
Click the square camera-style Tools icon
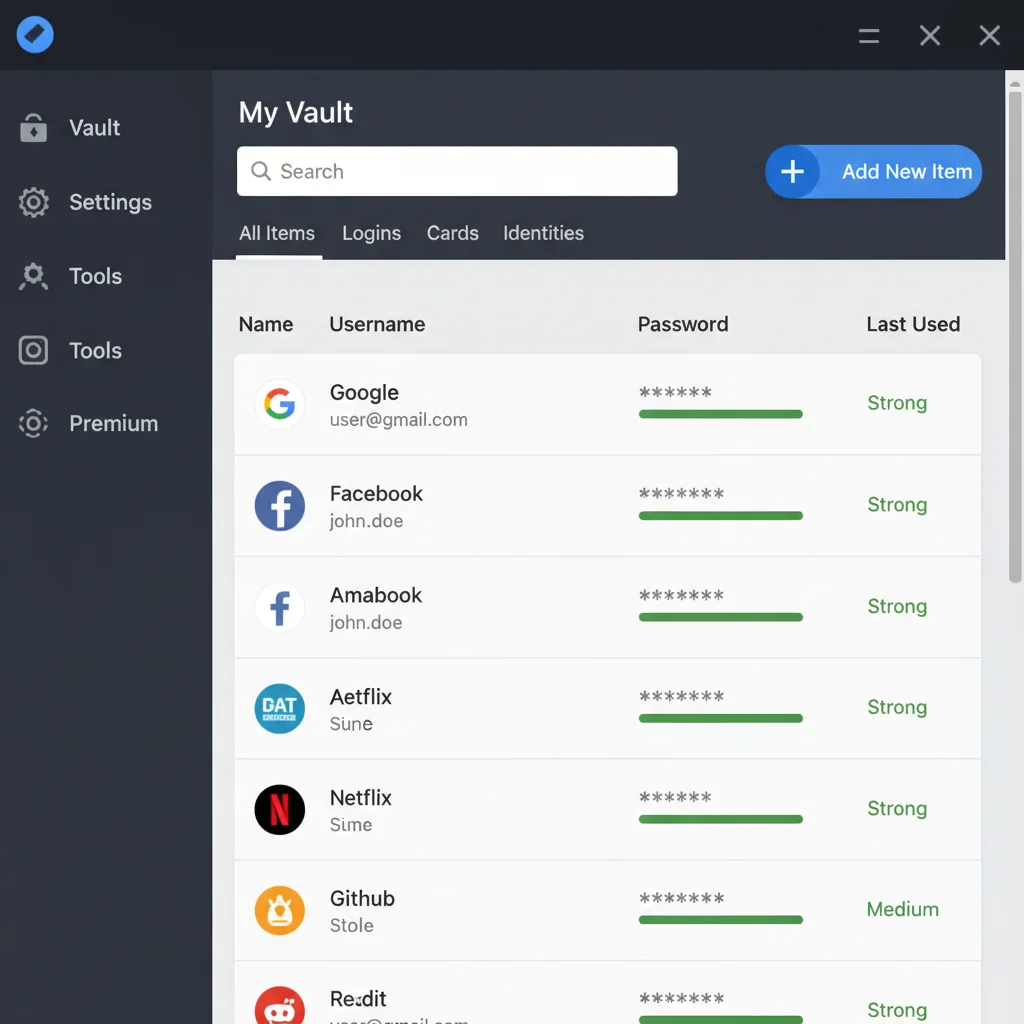coord(33,350)
